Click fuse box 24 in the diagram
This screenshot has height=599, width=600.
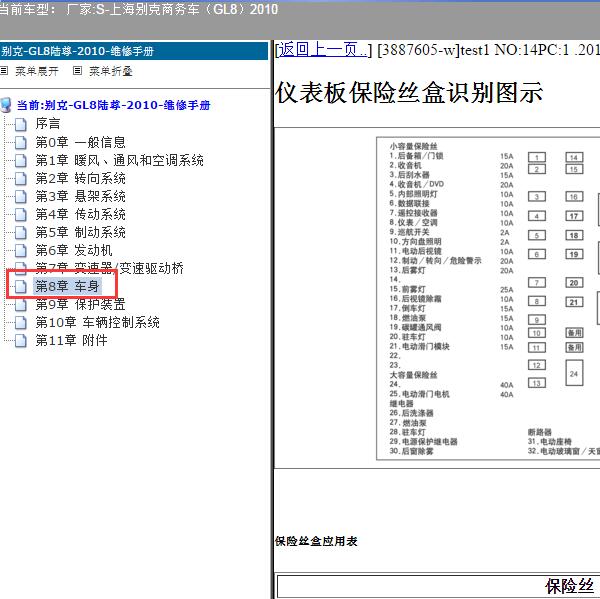574,373
